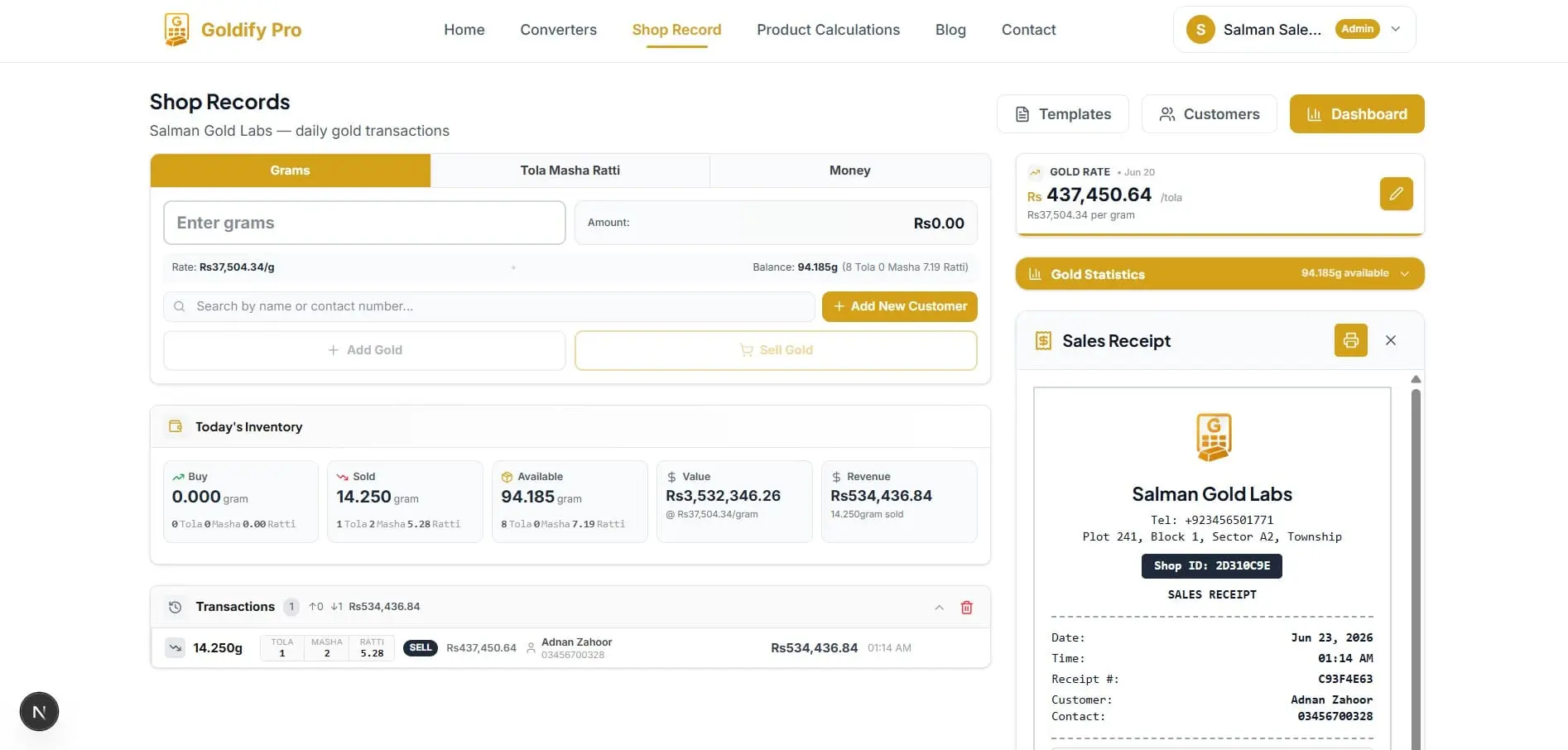Open the Customers list
1568x750 pixels.
click(1209, 114)
